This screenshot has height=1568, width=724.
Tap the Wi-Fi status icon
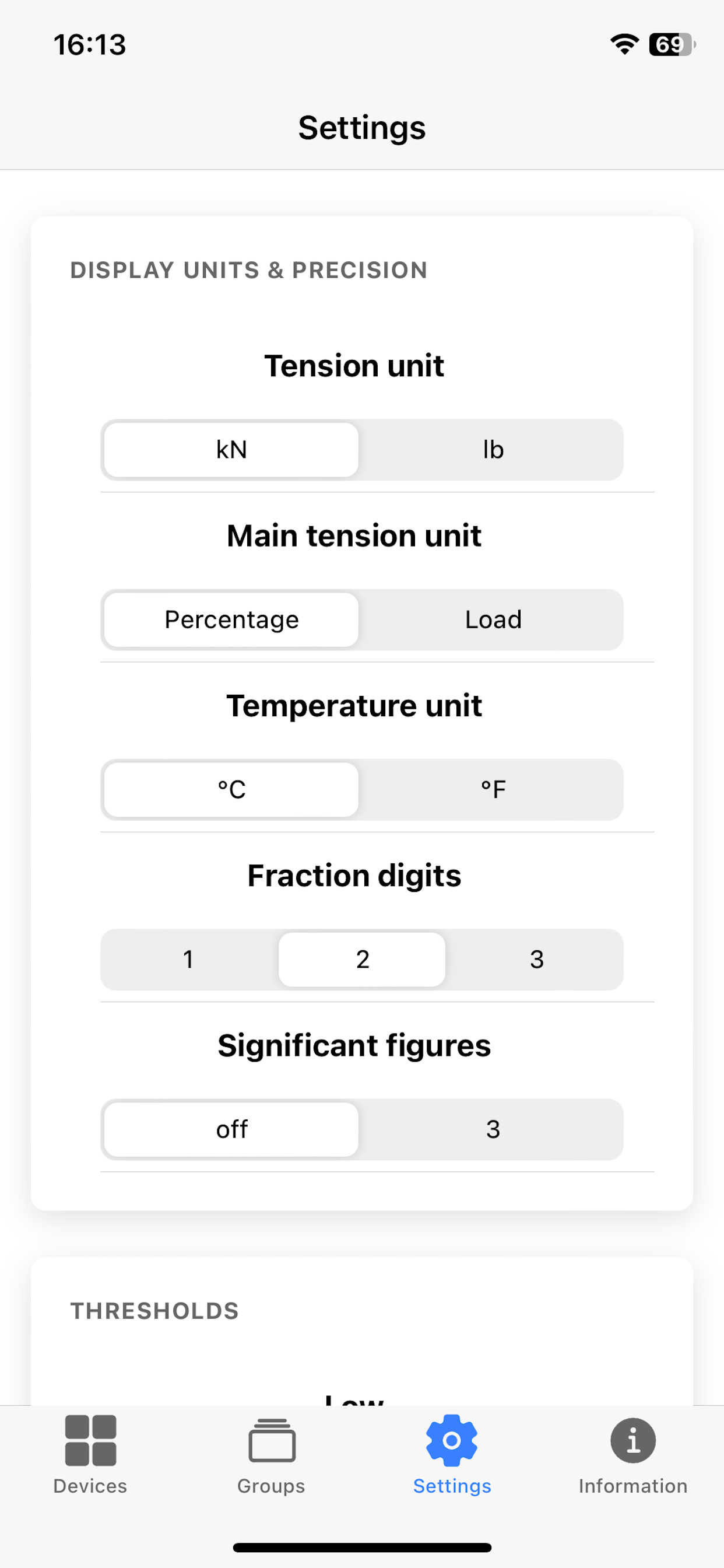click(624, 44)
